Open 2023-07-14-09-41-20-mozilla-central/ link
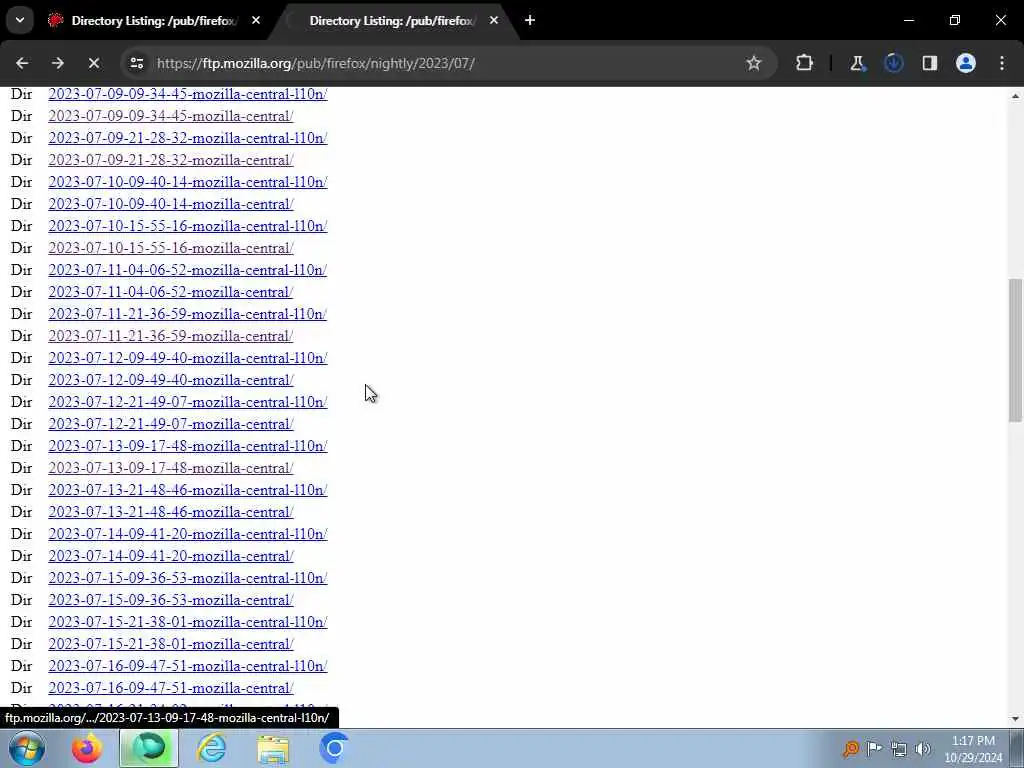The image size is (1024, 768). click(x=170, y=556)
